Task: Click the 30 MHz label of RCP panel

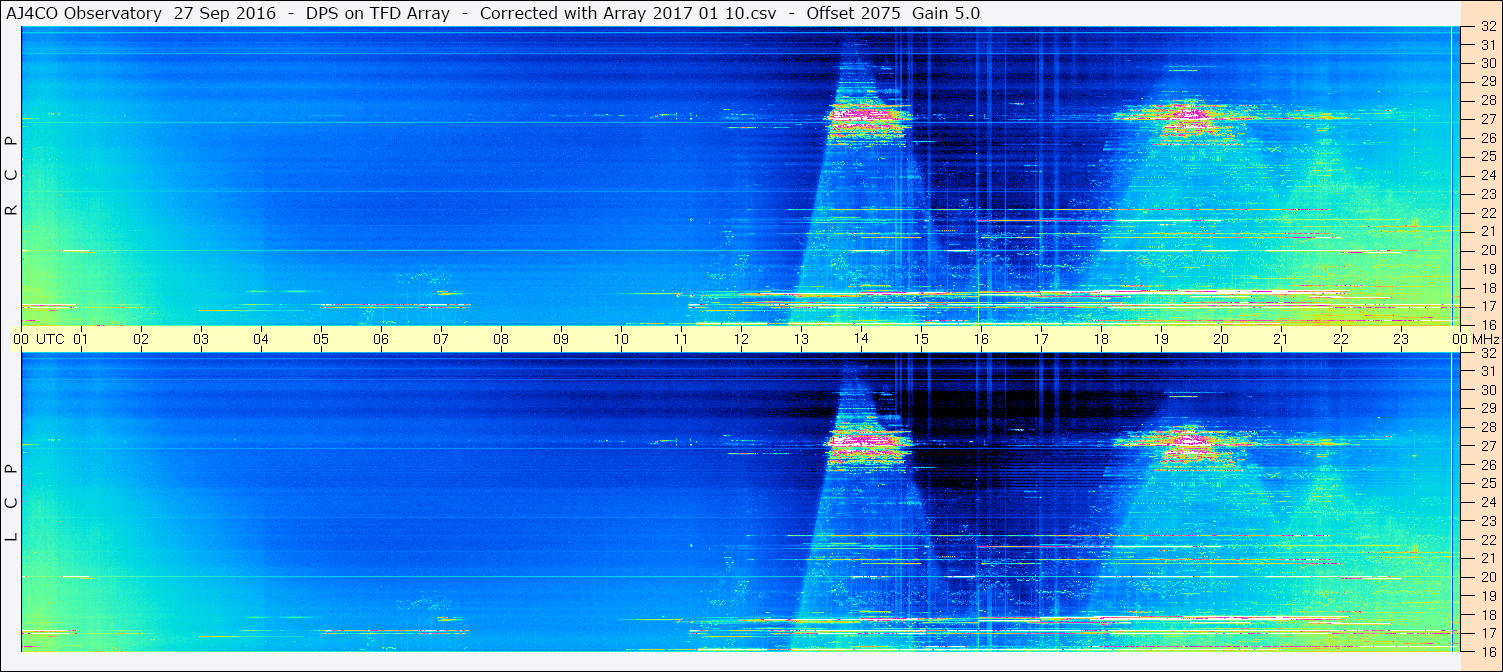Action: 1487,63
